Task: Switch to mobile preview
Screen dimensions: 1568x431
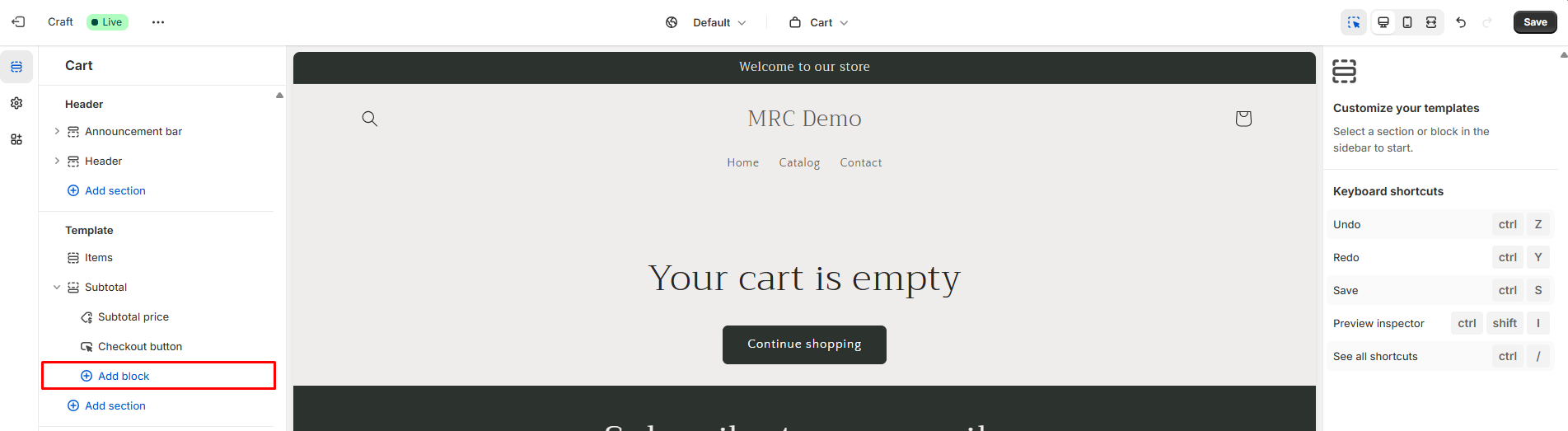Action: (1407, 22)
